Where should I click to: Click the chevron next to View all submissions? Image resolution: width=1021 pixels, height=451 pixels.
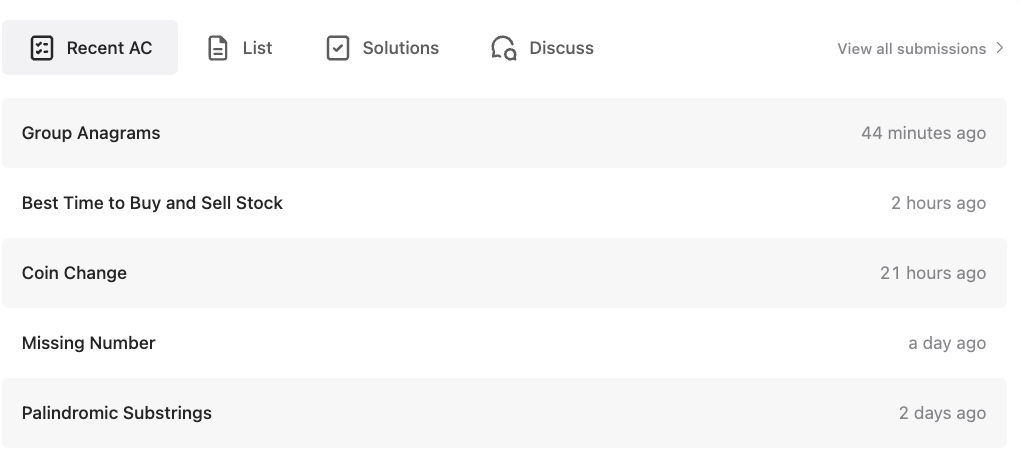coord(1000,48)
